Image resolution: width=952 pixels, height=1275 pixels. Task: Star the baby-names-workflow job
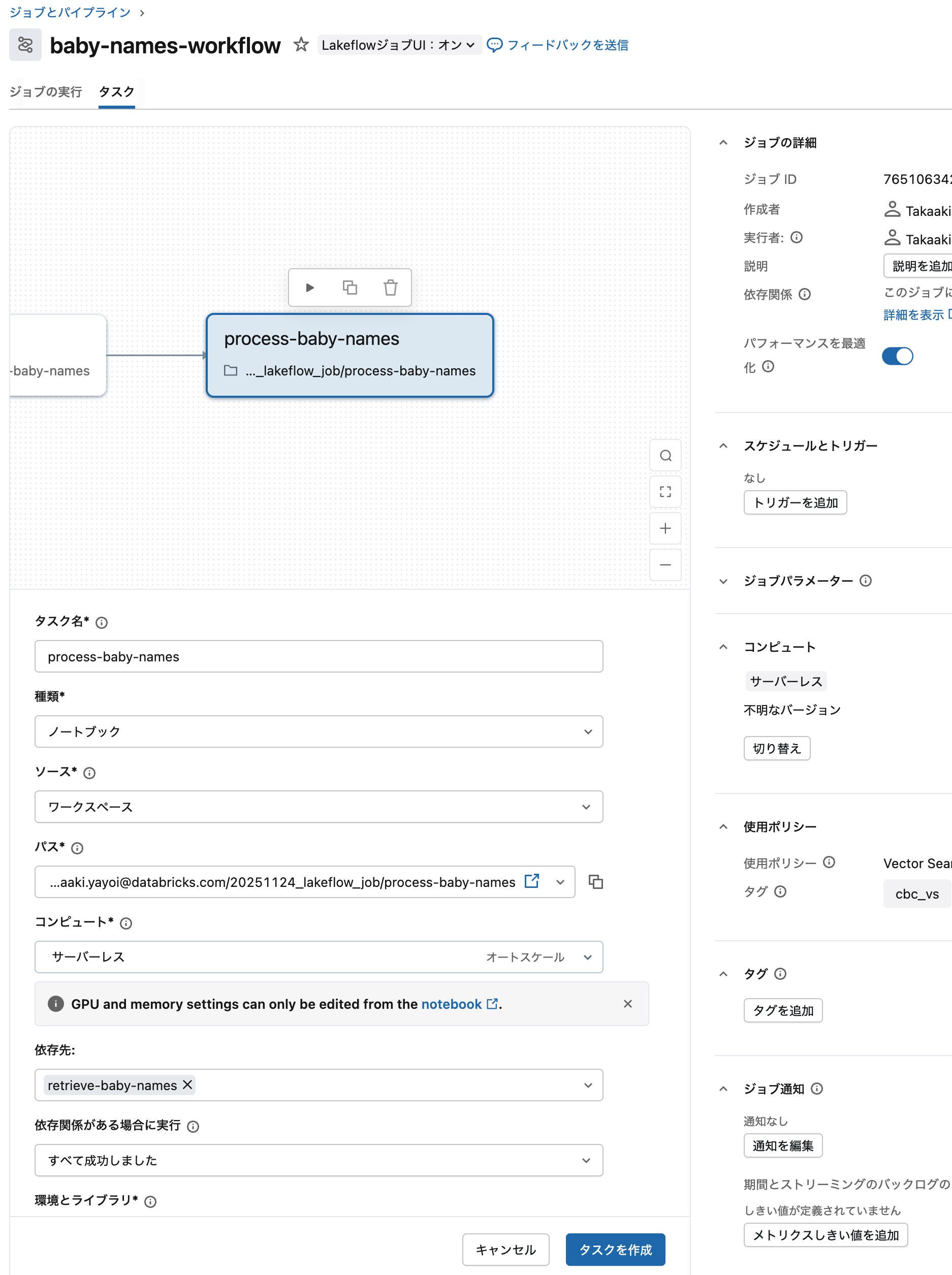[301, 44]
